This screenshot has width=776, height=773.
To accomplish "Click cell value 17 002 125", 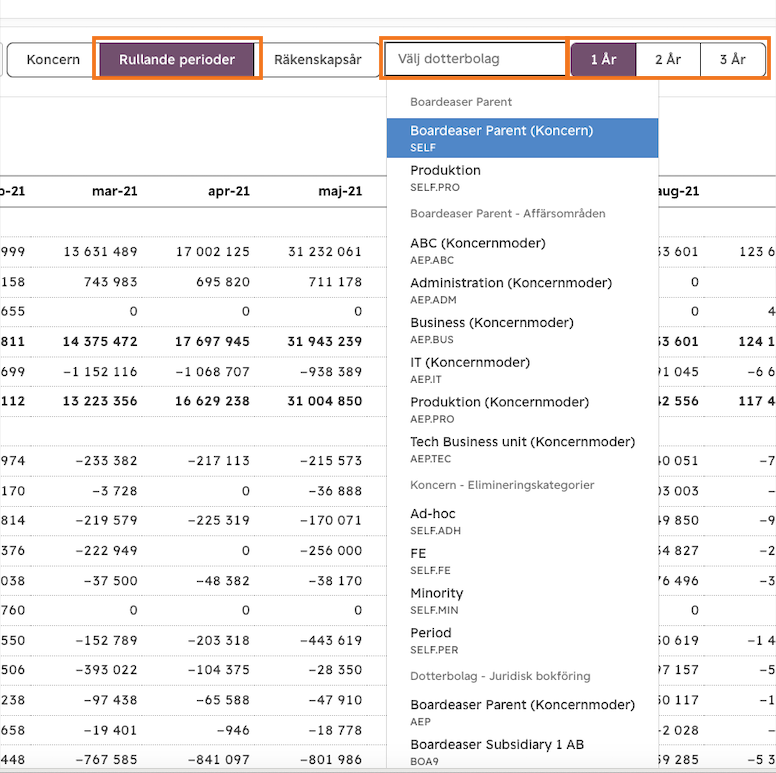I will click(x=213, y=252).
